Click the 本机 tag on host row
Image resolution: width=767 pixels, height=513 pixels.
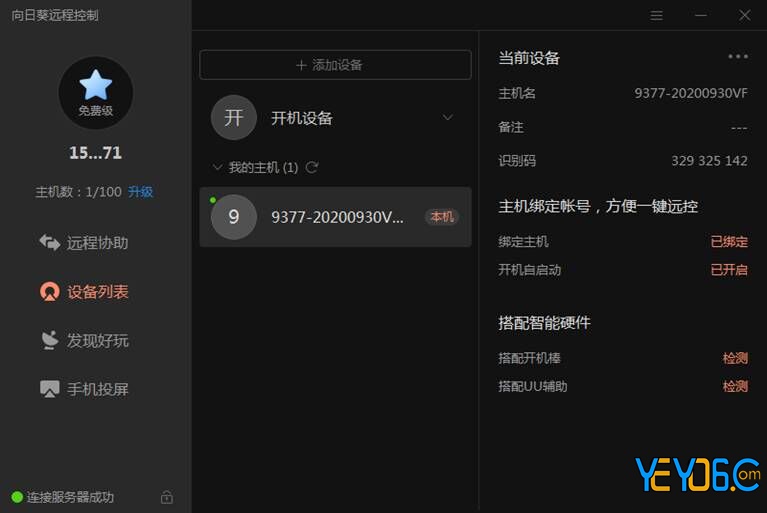[442, 217]
